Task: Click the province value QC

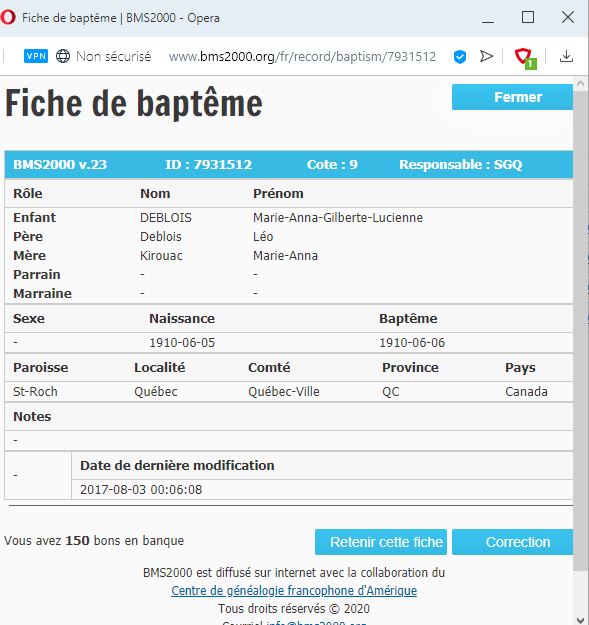Action: pos(391,392)
